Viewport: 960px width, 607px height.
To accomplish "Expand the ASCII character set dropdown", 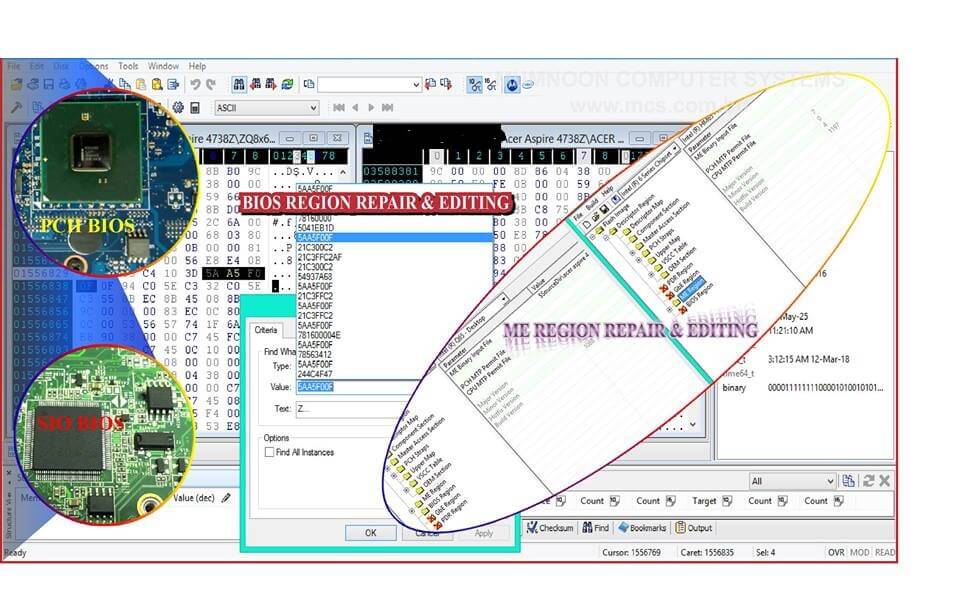I will click(312, 108).
